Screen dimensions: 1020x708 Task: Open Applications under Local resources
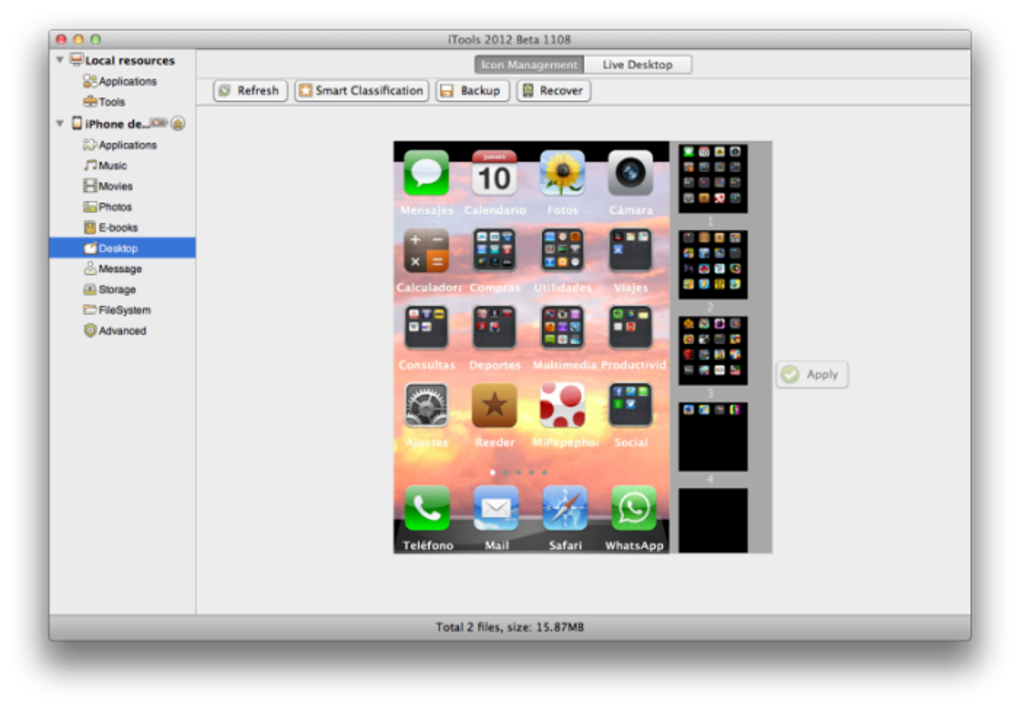120,81
